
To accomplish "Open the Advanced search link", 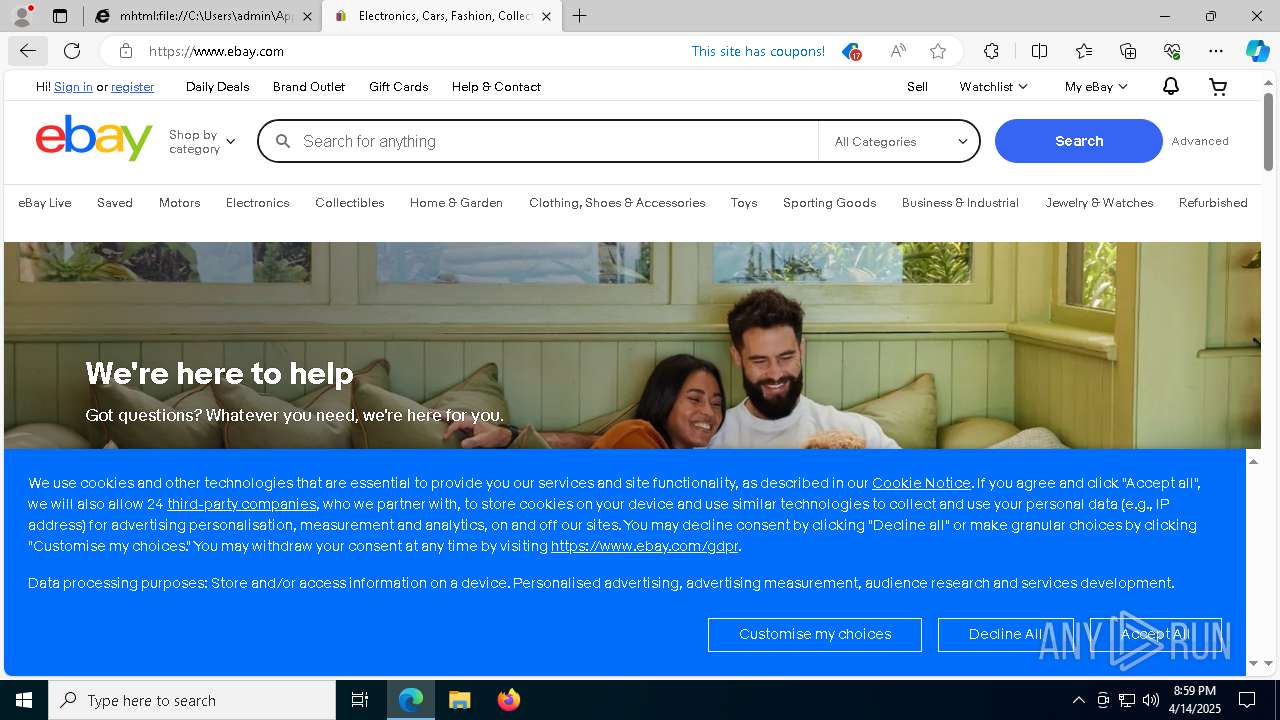I will coord(1200,141).
